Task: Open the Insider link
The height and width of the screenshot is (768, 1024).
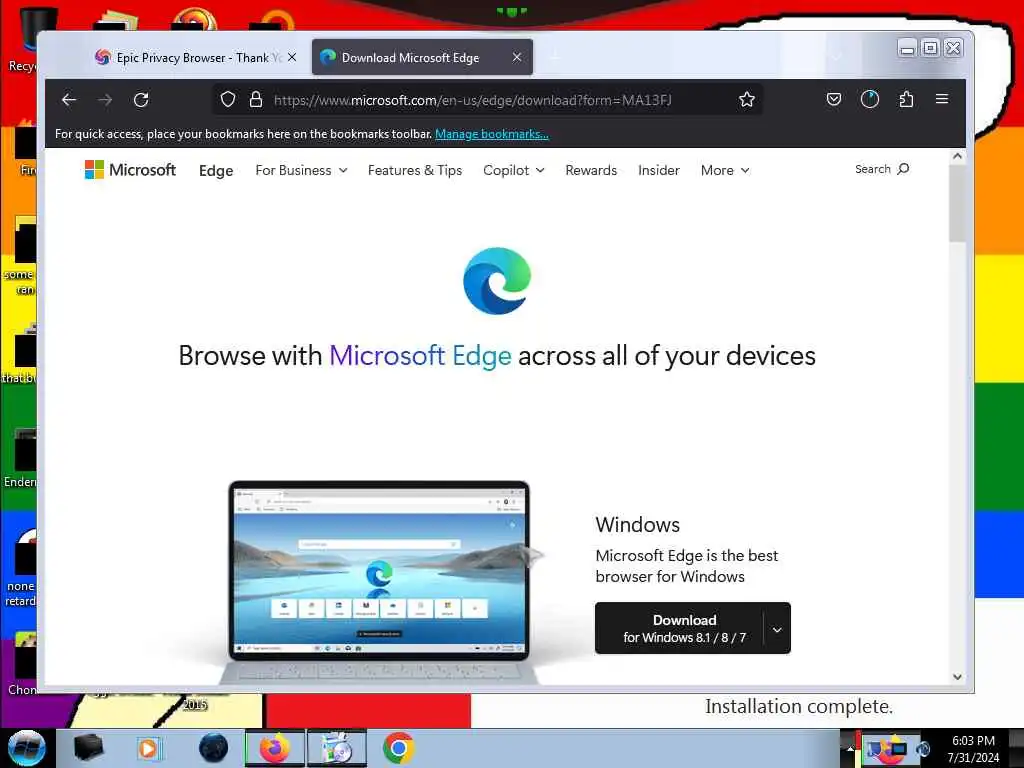Action: (658, 170)
